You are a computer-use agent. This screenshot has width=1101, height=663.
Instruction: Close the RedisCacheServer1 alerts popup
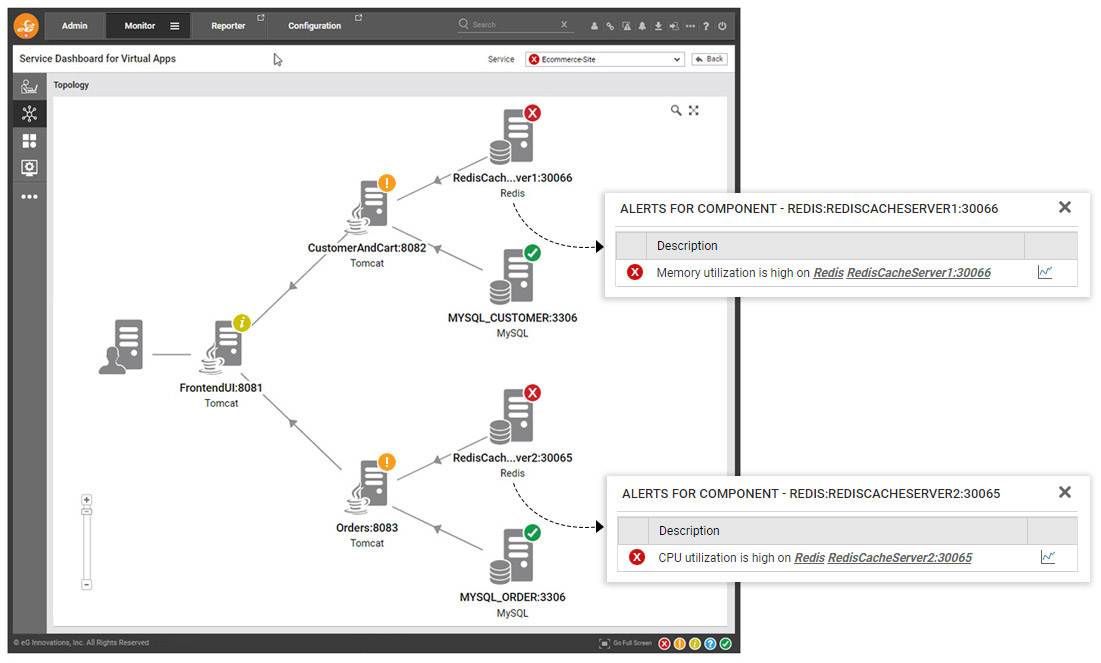click(1065, 207)
